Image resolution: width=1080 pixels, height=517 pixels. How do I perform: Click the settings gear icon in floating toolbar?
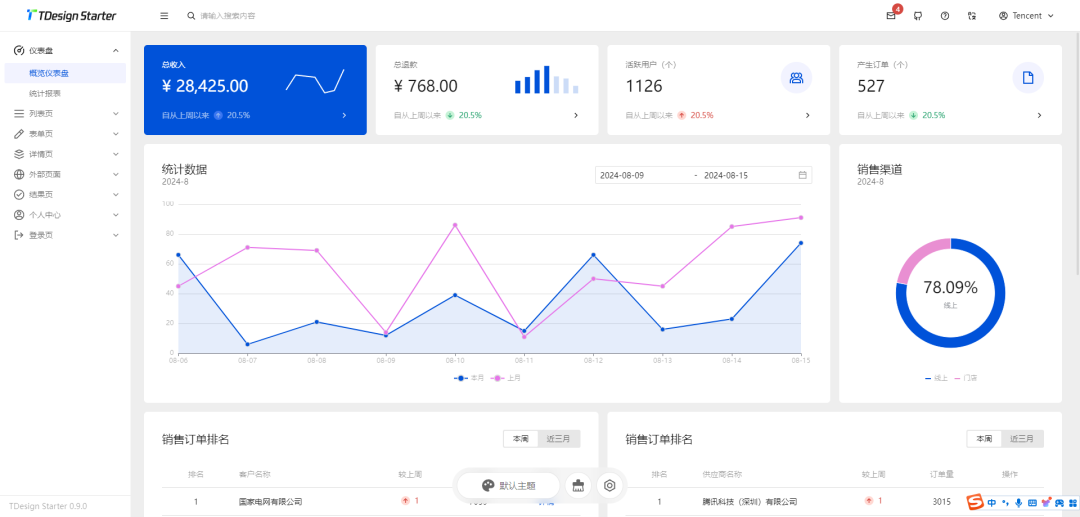(x=609, y=486)
